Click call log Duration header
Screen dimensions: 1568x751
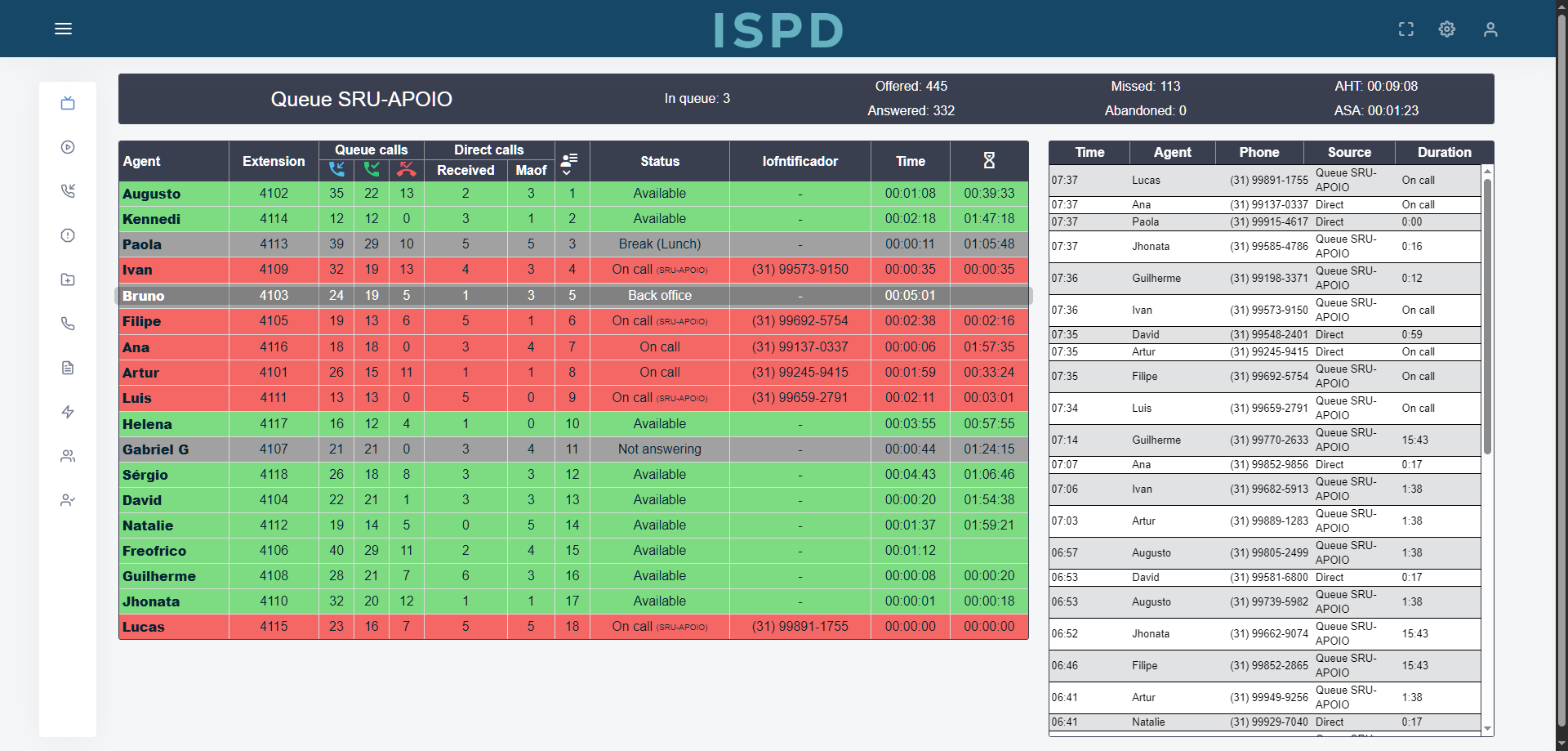pos(1445,152)
